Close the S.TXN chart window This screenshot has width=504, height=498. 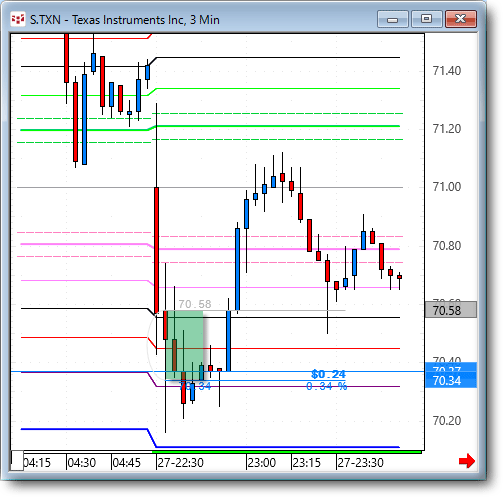coord(461,19)
